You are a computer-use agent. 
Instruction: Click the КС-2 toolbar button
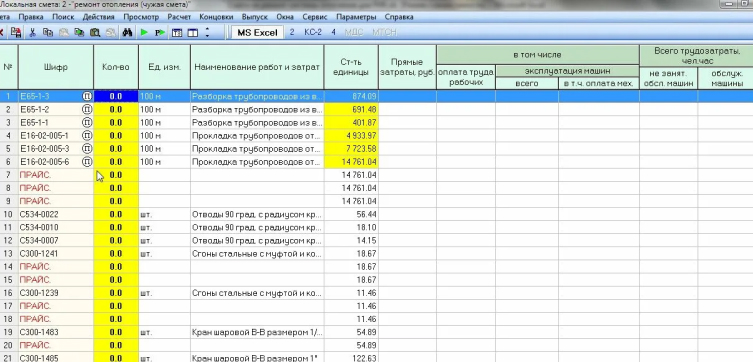coord(313,33)
